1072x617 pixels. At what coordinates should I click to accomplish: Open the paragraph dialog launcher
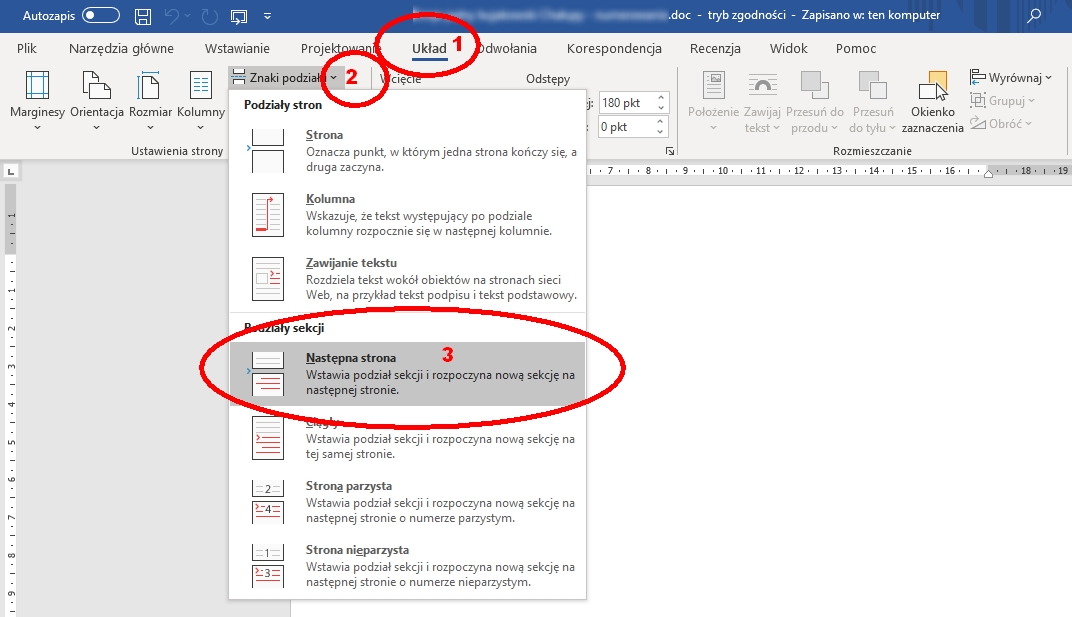point(669,151)
